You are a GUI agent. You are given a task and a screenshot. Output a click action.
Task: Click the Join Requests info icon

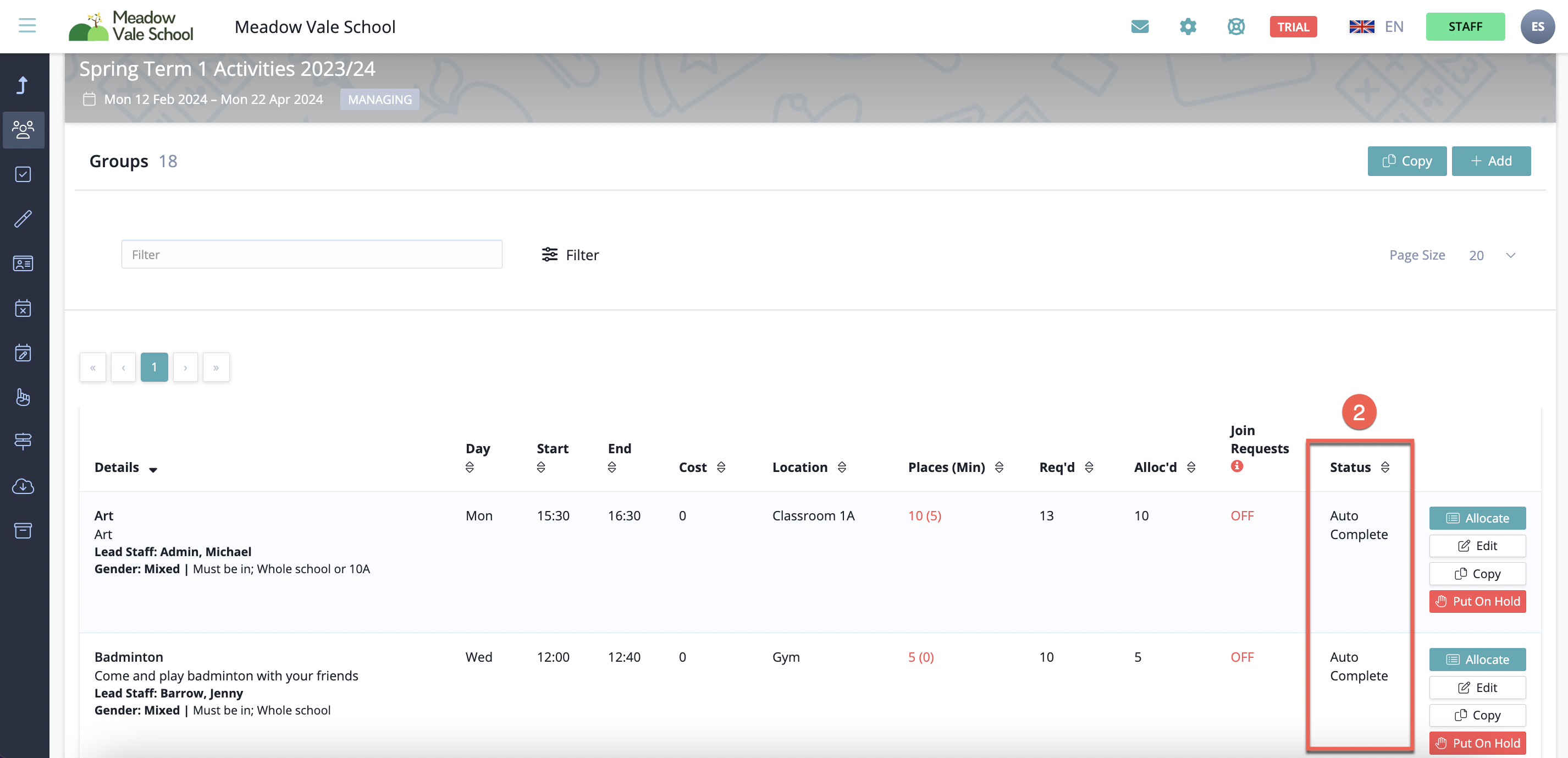pos(1236,466)
